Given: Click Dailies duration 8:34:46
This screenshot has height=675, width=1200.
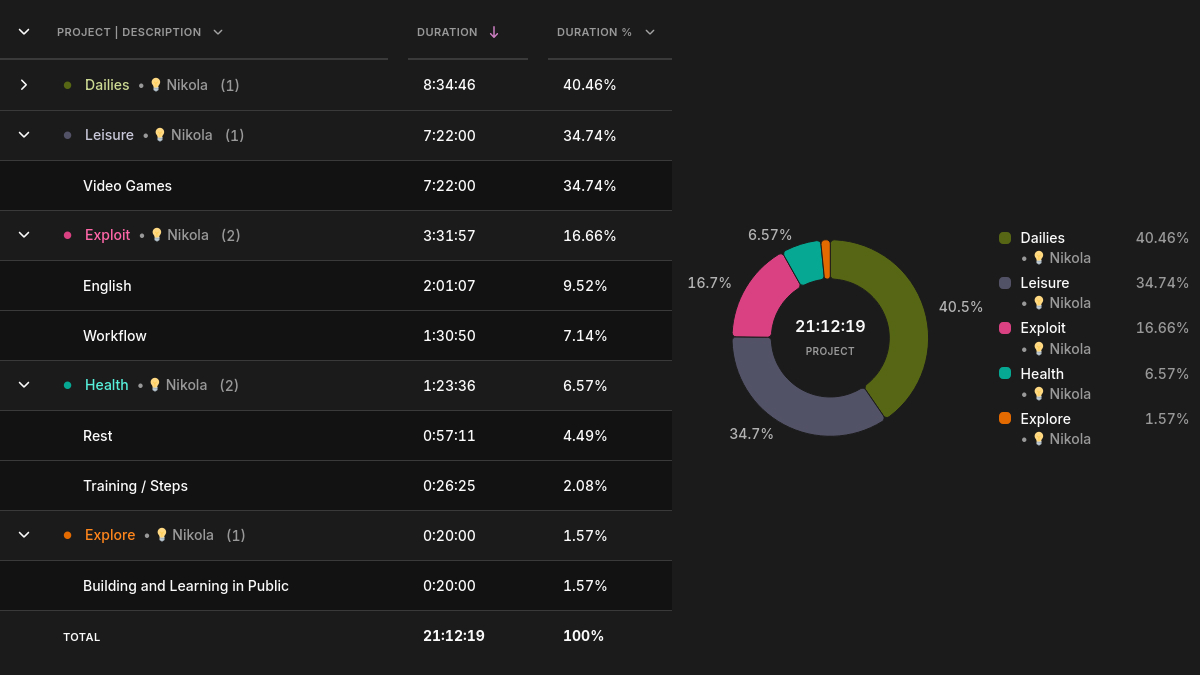Looking at the screenshot, I should tap(449, 85).
